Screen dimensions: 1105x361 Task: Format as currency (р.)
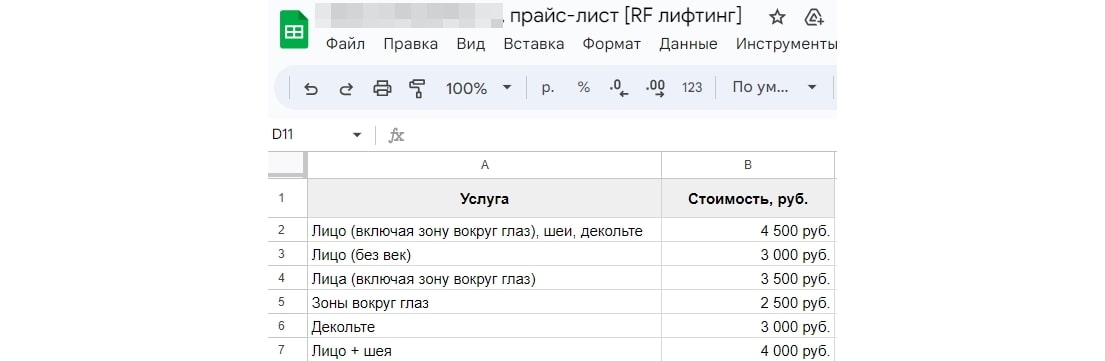tap(548, 87)
